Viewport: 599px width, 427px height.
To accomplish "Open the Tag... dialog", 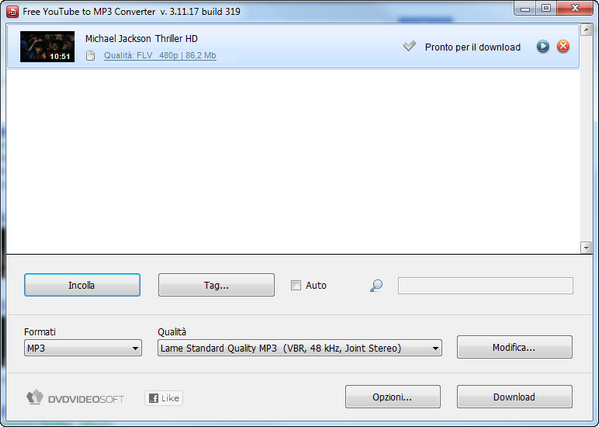I will coord(216,285).
